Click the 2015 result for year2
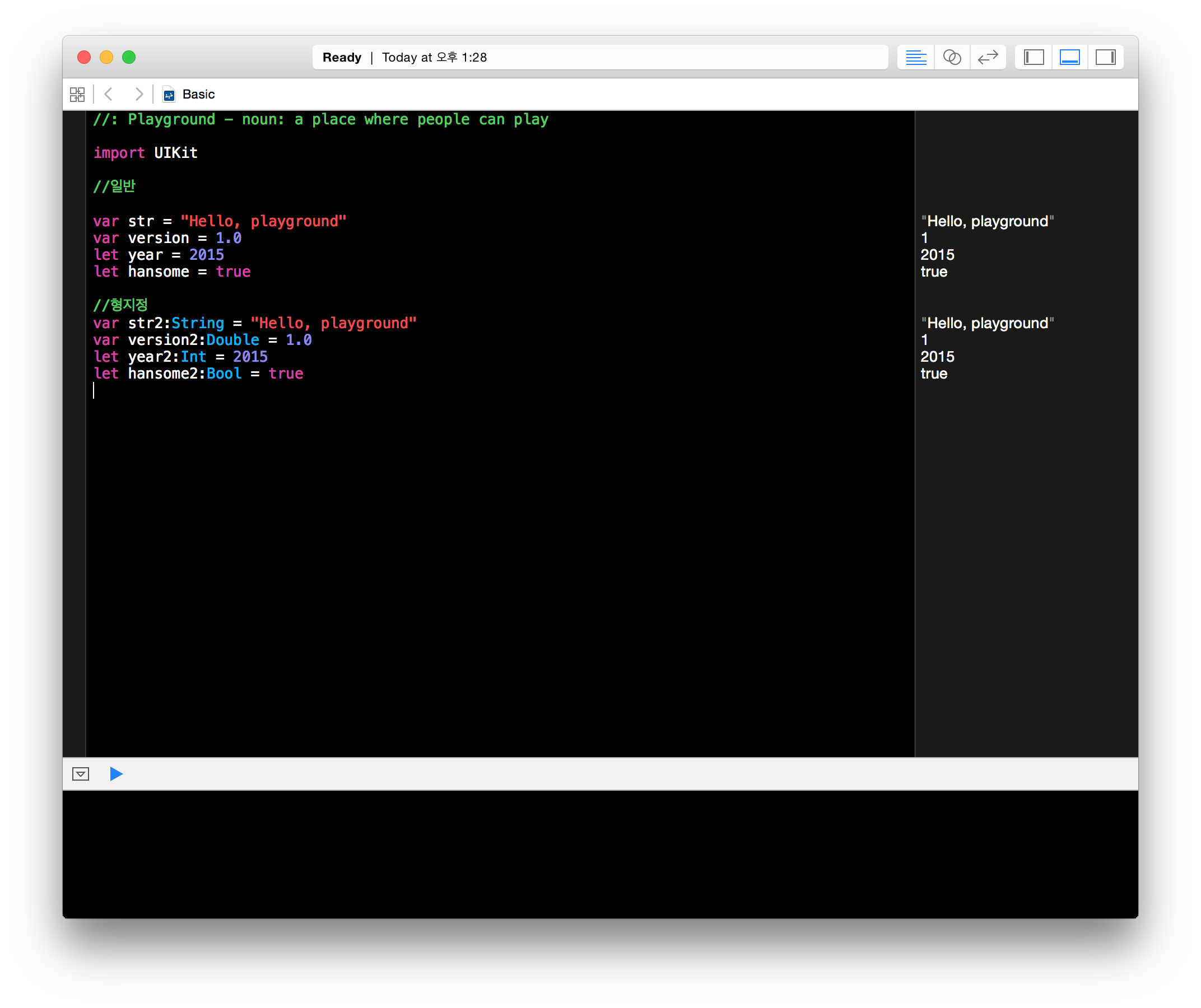Screen dimensions: 1201x1008 click(937, 357)
